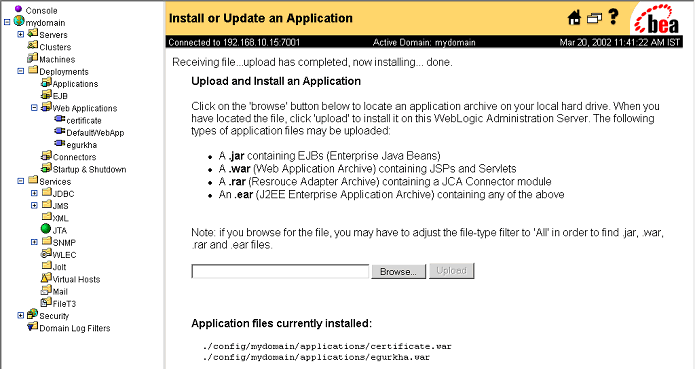
Task: Click the FileT3 icon
Action: tap(46, 302)
